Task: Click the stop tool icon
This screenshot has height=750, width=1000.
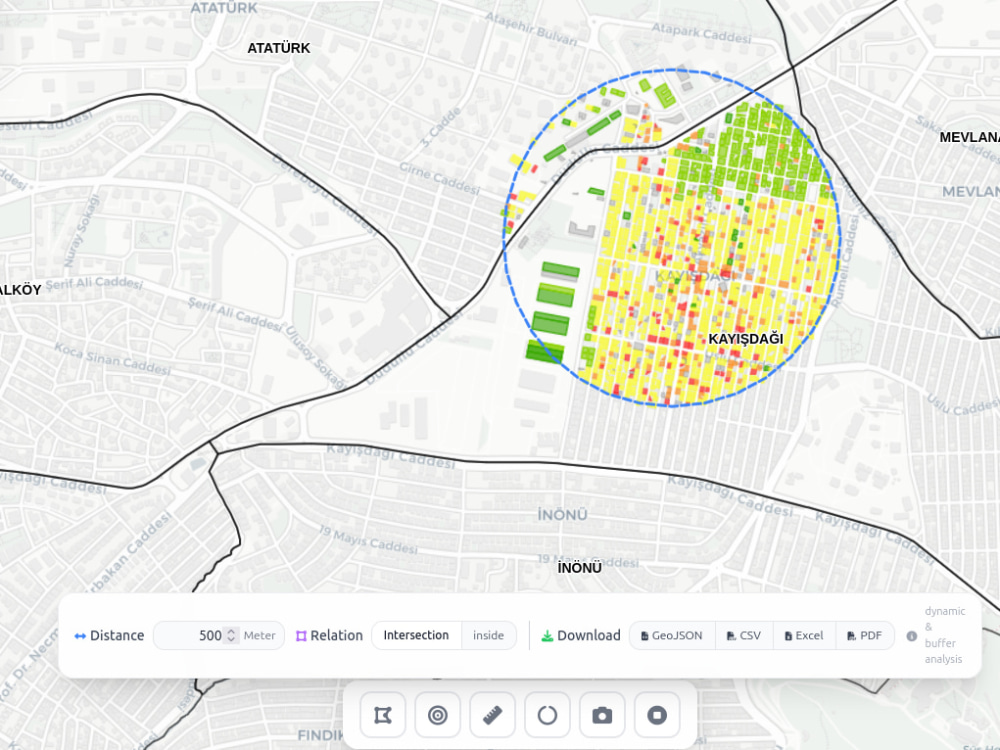Action: click(x=658, y=714)
